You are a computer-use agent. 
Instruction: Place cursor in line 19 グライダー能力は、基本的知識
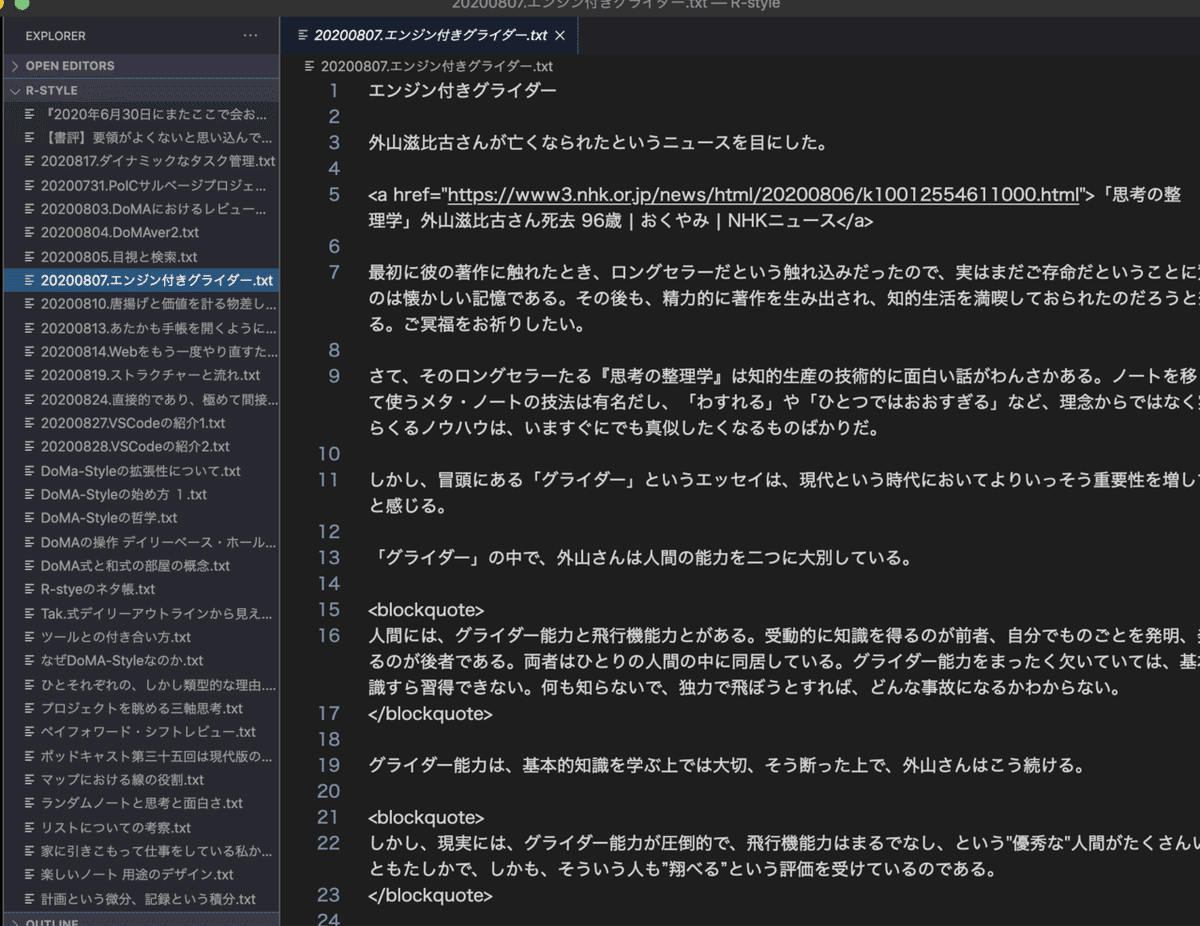pyautogui.click(x=497, y=766)
